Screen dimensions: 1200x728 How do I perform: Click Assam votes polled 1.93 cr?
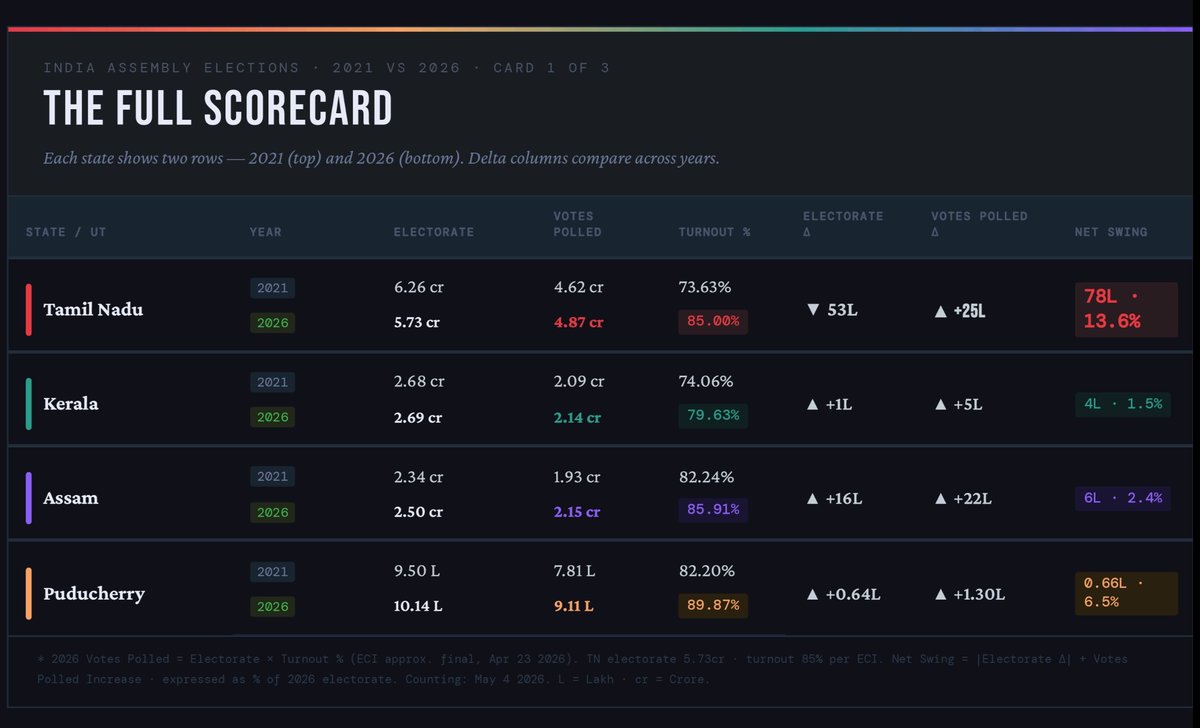click(577, 476)
